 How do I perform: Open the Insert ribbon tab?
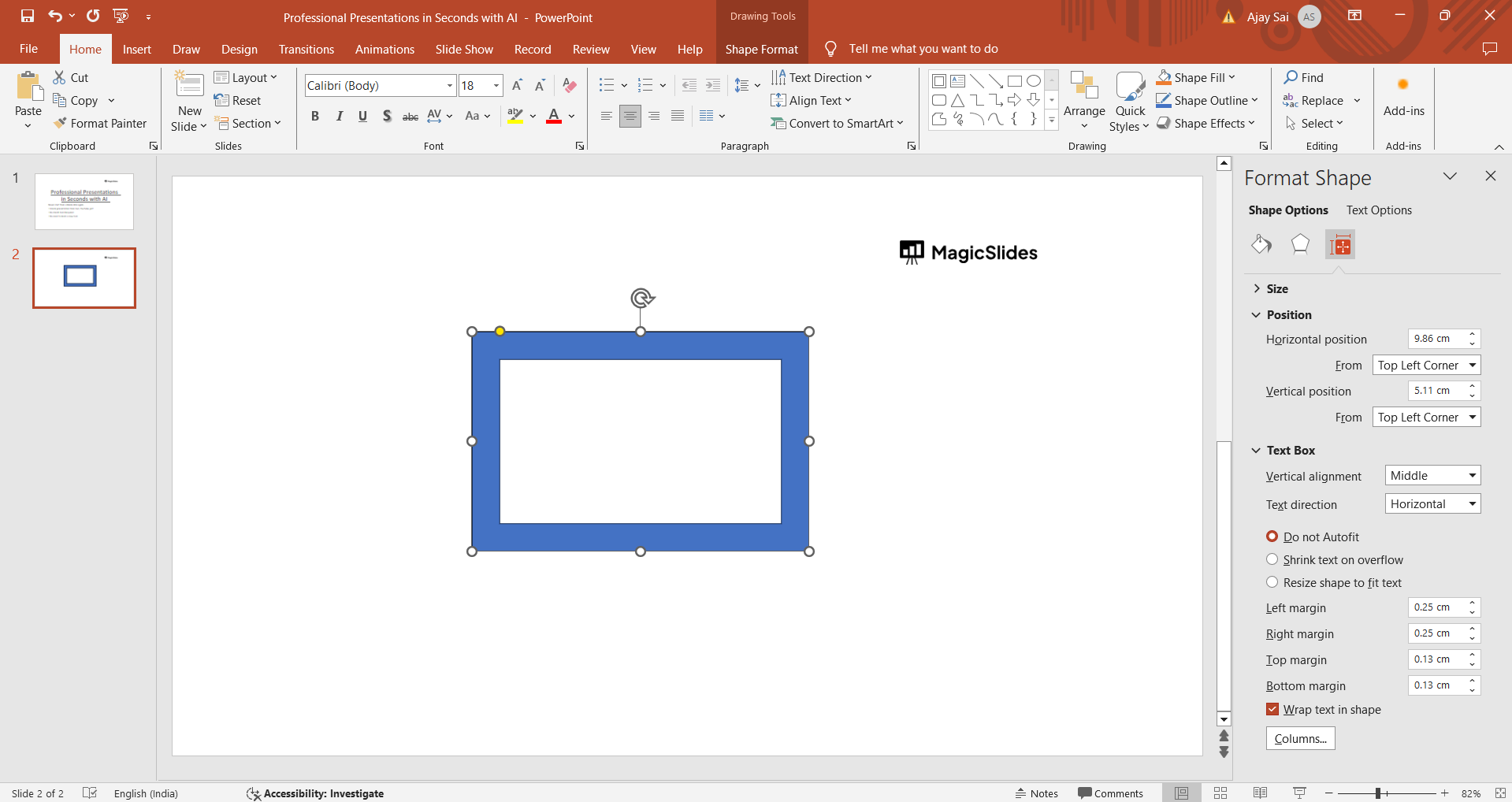tap(136, 50)
